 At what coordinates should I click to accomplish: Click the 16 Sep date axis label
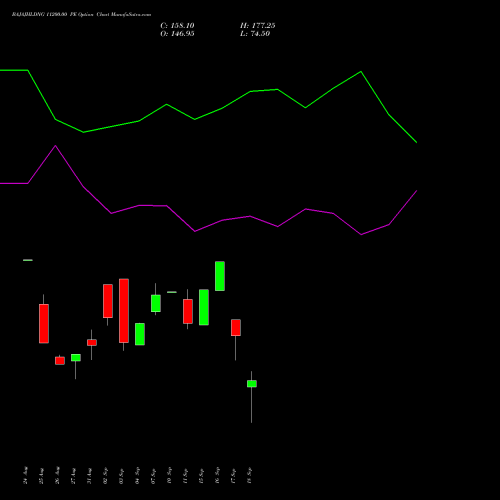[x=218, y=476]
